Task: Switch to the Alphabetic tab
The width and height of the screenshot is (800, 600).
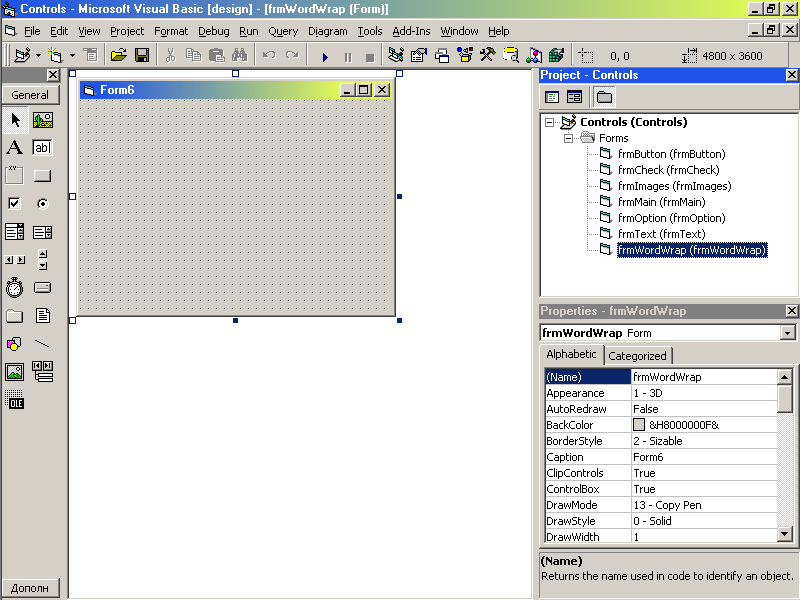Action: tap(571, 355)
